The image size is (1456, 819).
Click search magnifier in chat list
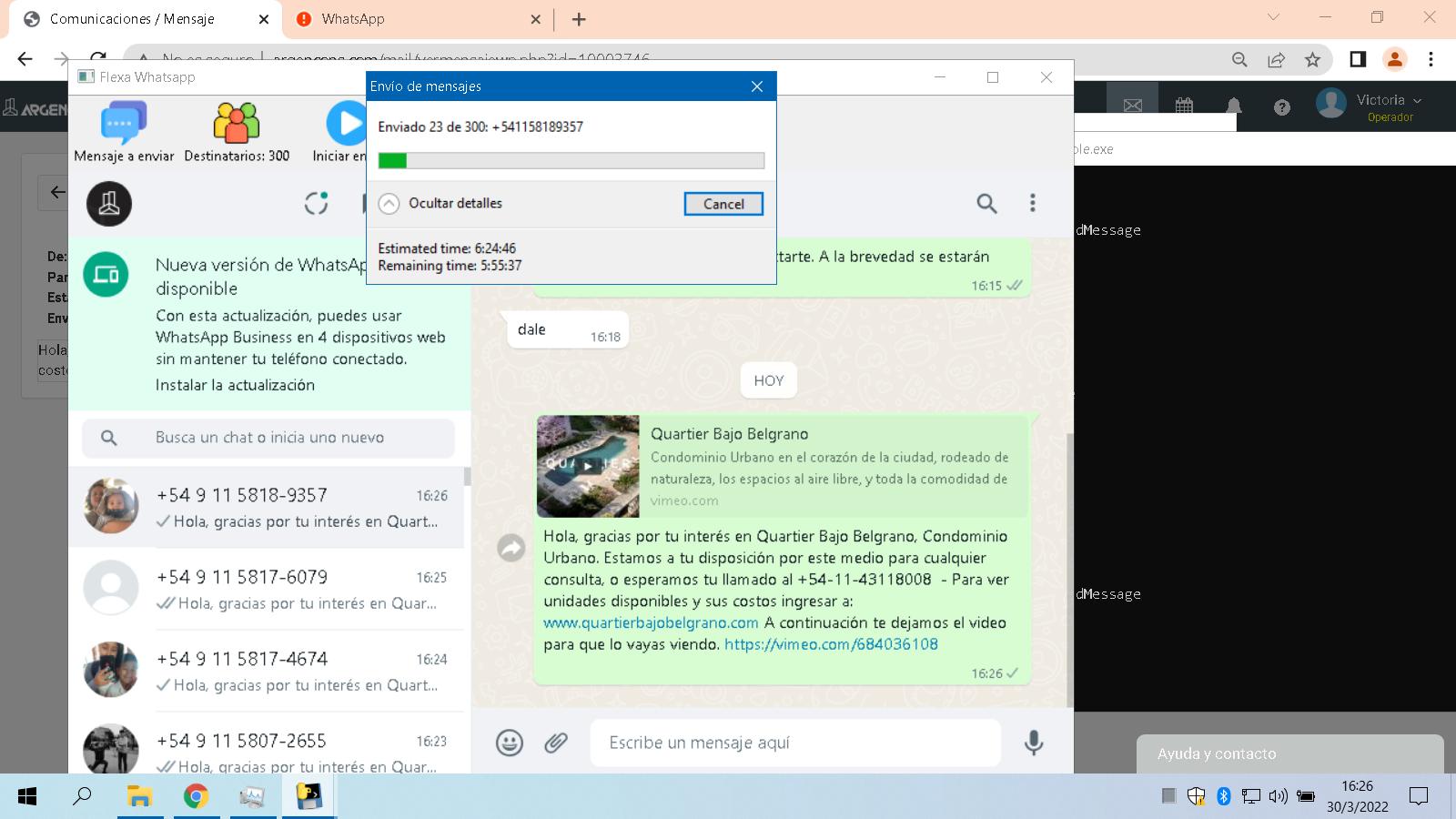pos(108,438)
